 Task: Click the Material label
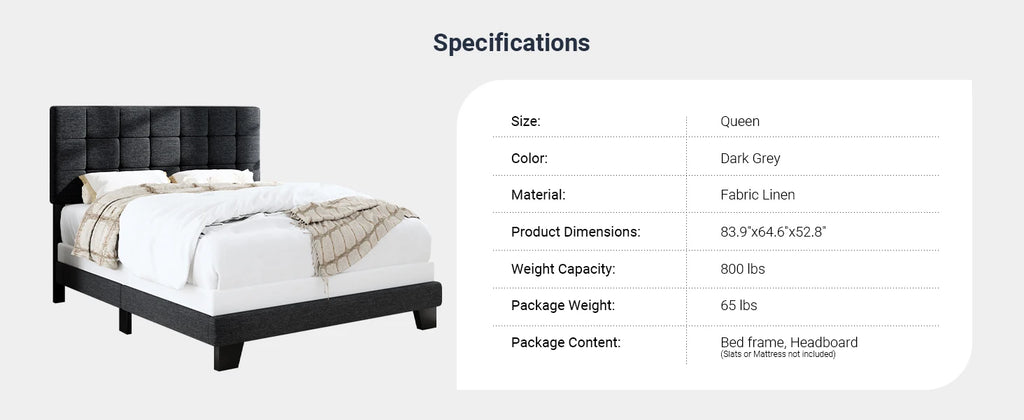538,195
